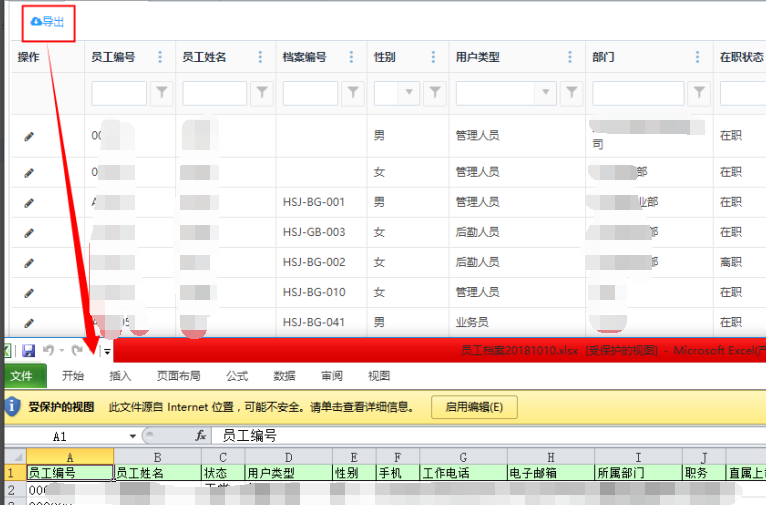Open the Excel Name Box dropdown arrow

[x=132, y=437]
